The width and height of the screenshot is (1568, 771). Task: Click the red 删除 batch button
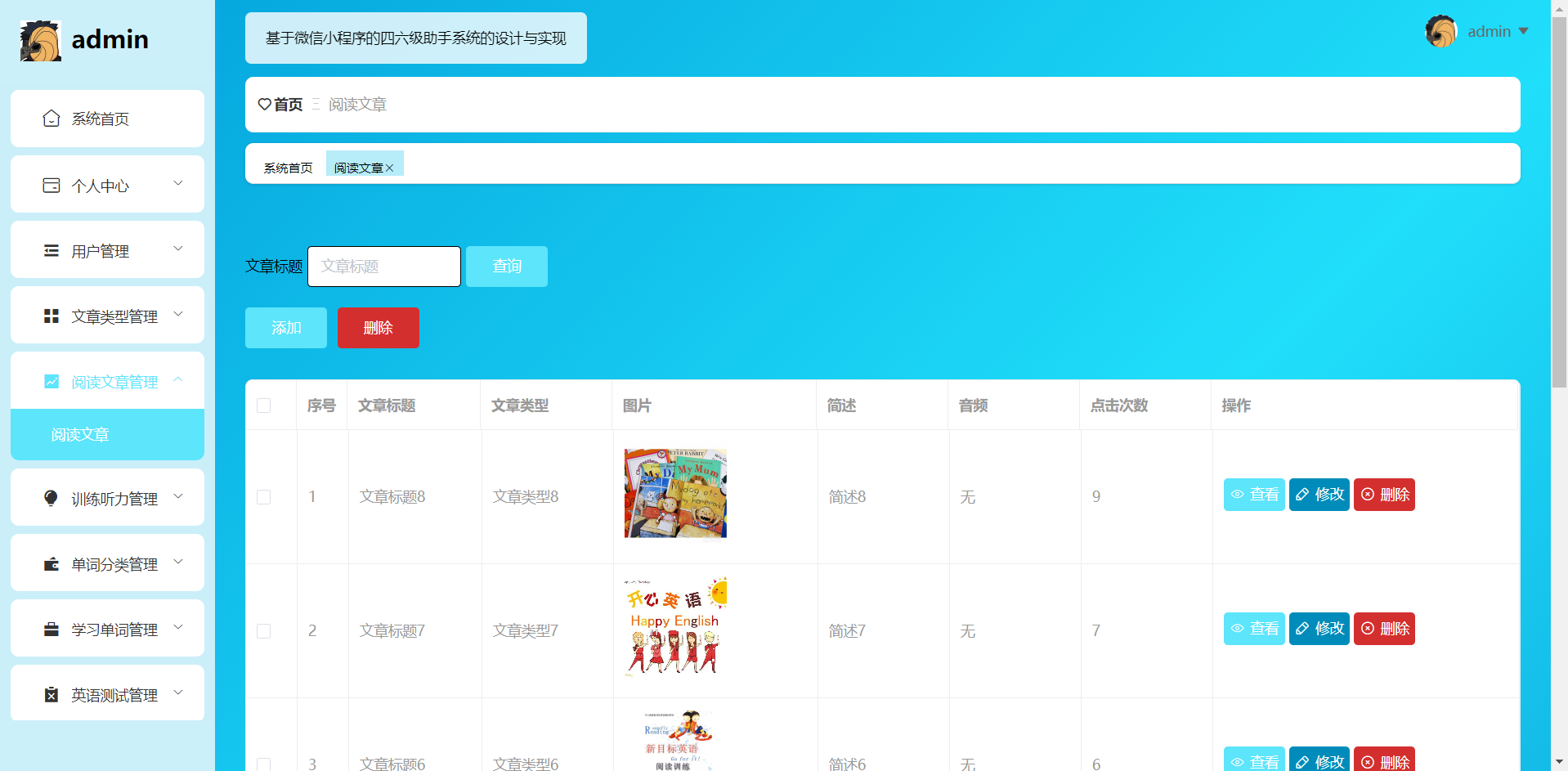379,328
